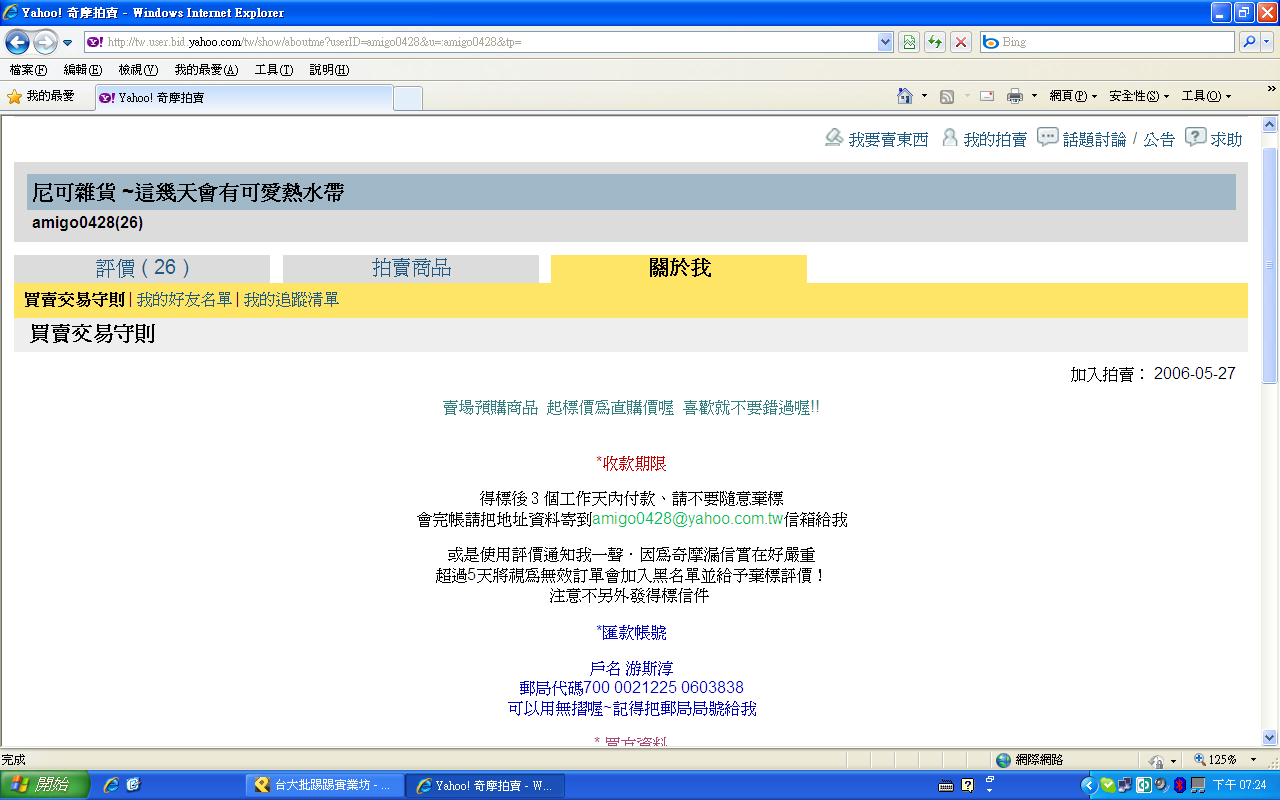1280x800 pixels.
Task: Expand the Home button dropdown arrow
Action: pyautogui.click(x=924, y=96)
